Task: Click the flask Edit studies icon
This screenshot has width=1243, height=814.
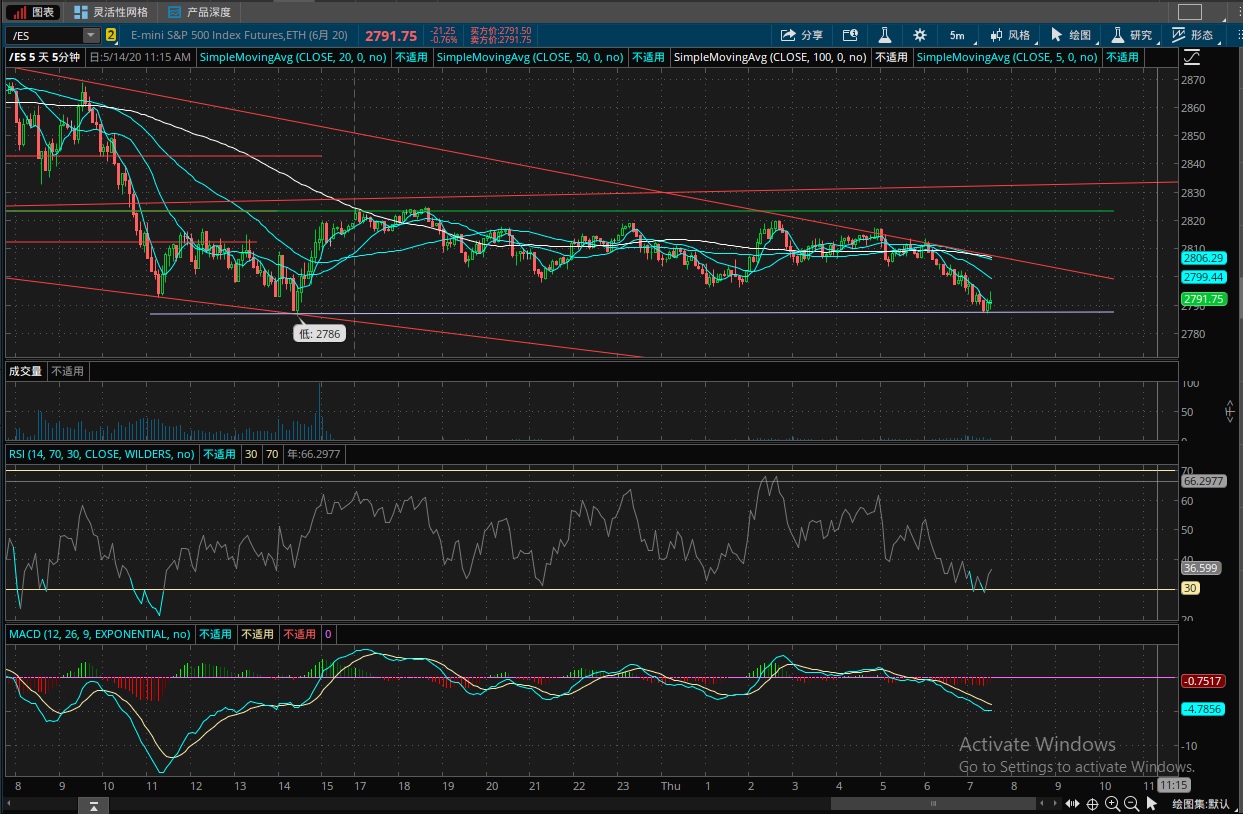Action: tap(884, 35)
